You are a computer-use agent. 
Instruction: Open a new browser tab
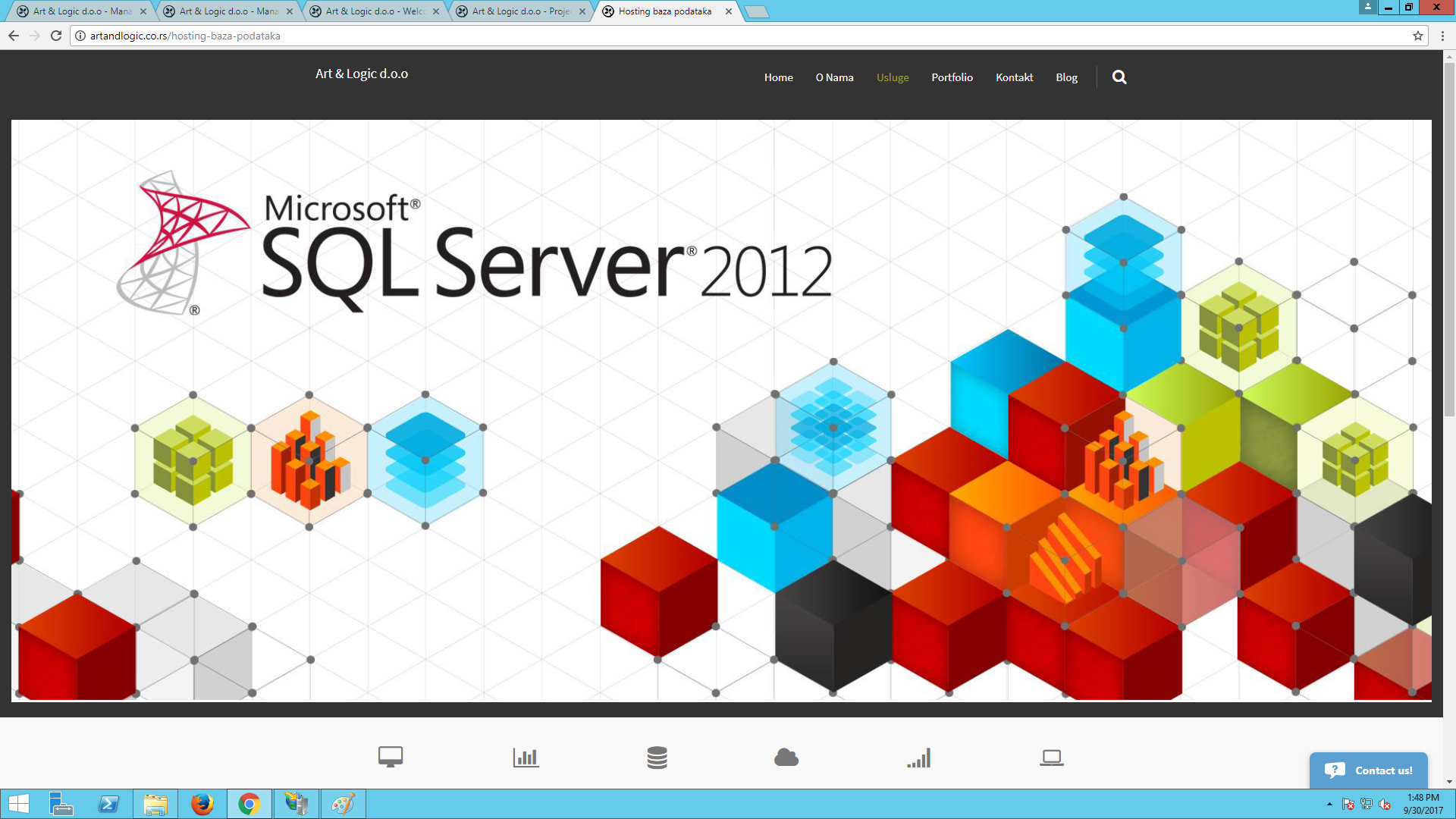[756, 11]
